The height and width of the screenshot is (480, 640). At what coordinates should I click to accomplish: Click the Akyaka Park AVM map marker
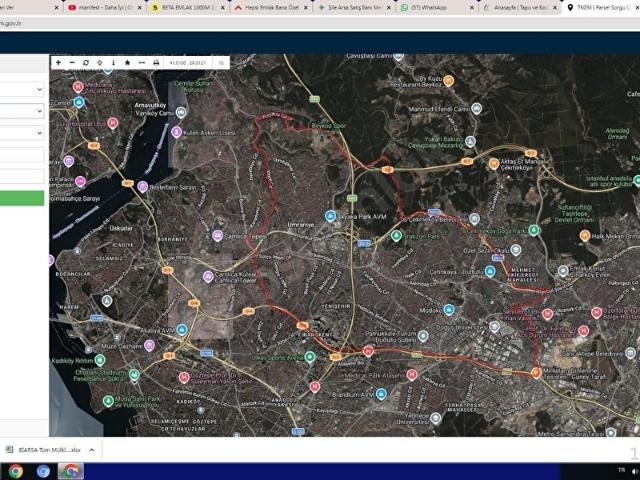(x=330, y=216)
